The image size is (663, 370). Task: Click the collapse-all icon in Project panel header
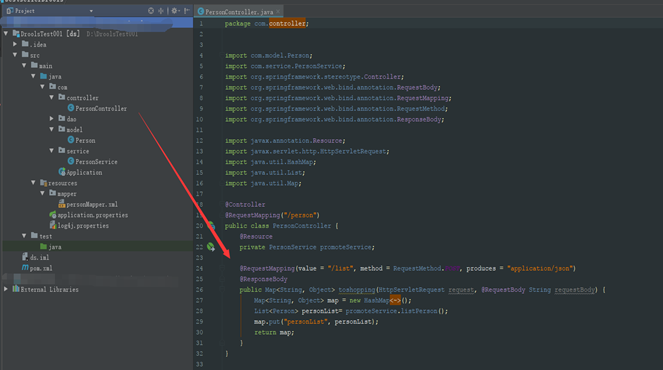161,11
